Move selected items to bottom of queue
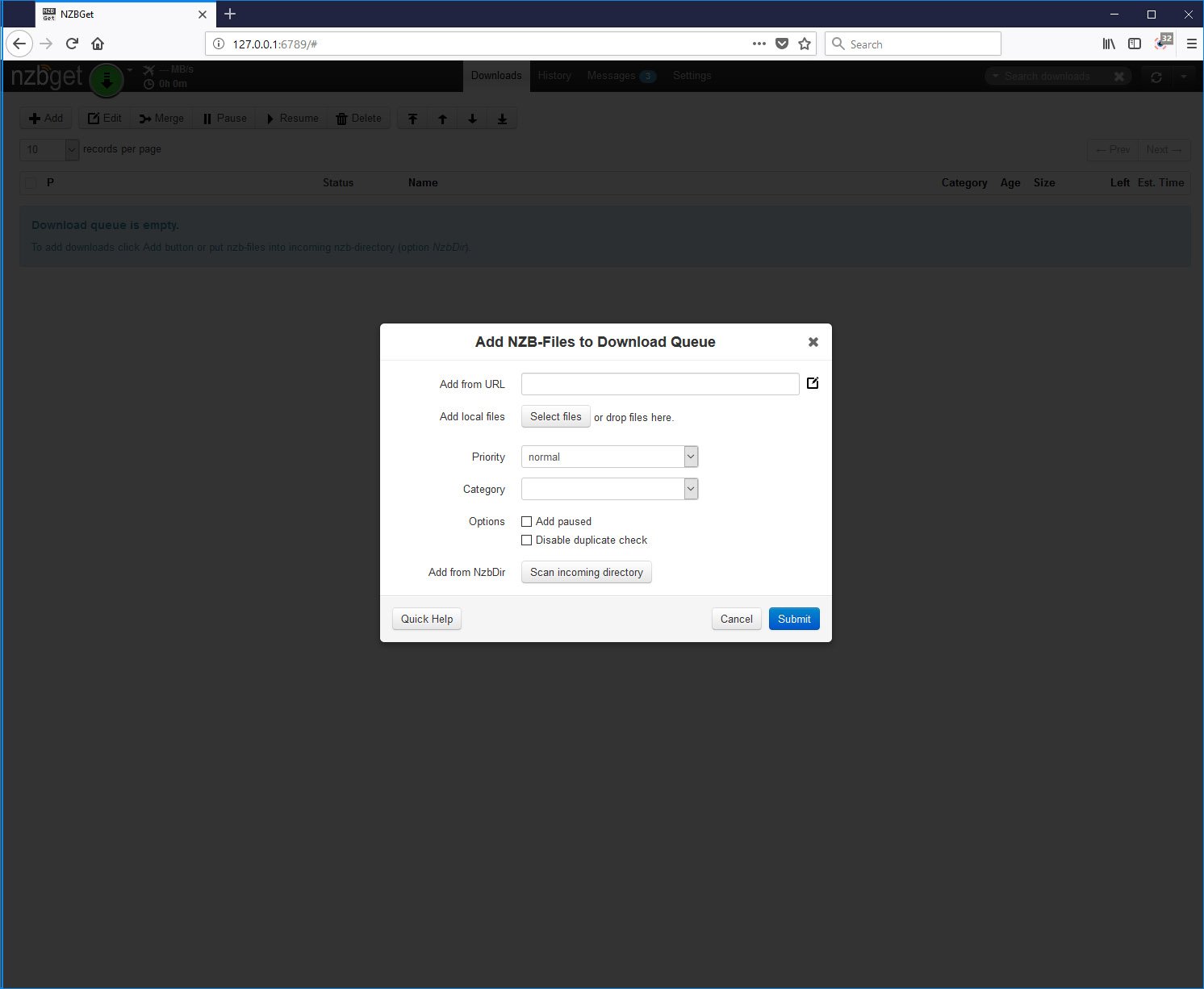 [x=502, y=119]
